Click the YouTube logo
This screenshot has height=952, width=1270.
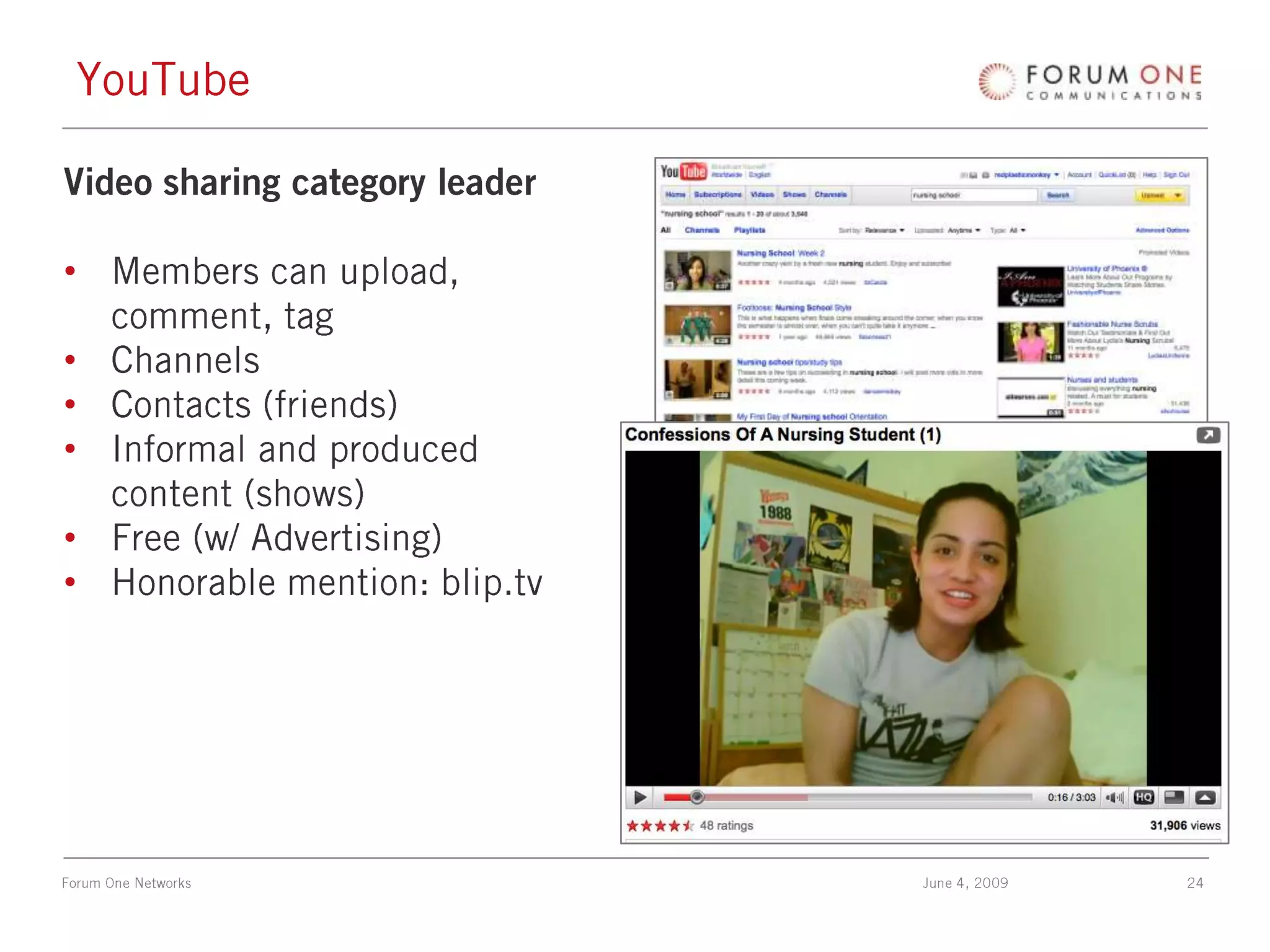point(683,171)
